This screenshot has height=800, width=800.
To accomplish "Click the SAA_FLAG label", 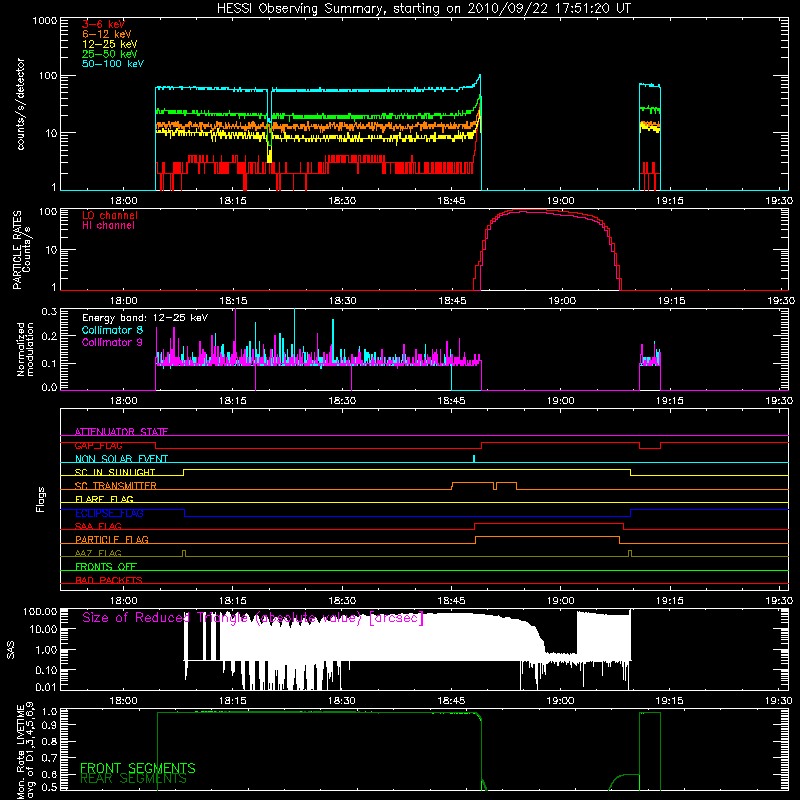I will (98, 526).
